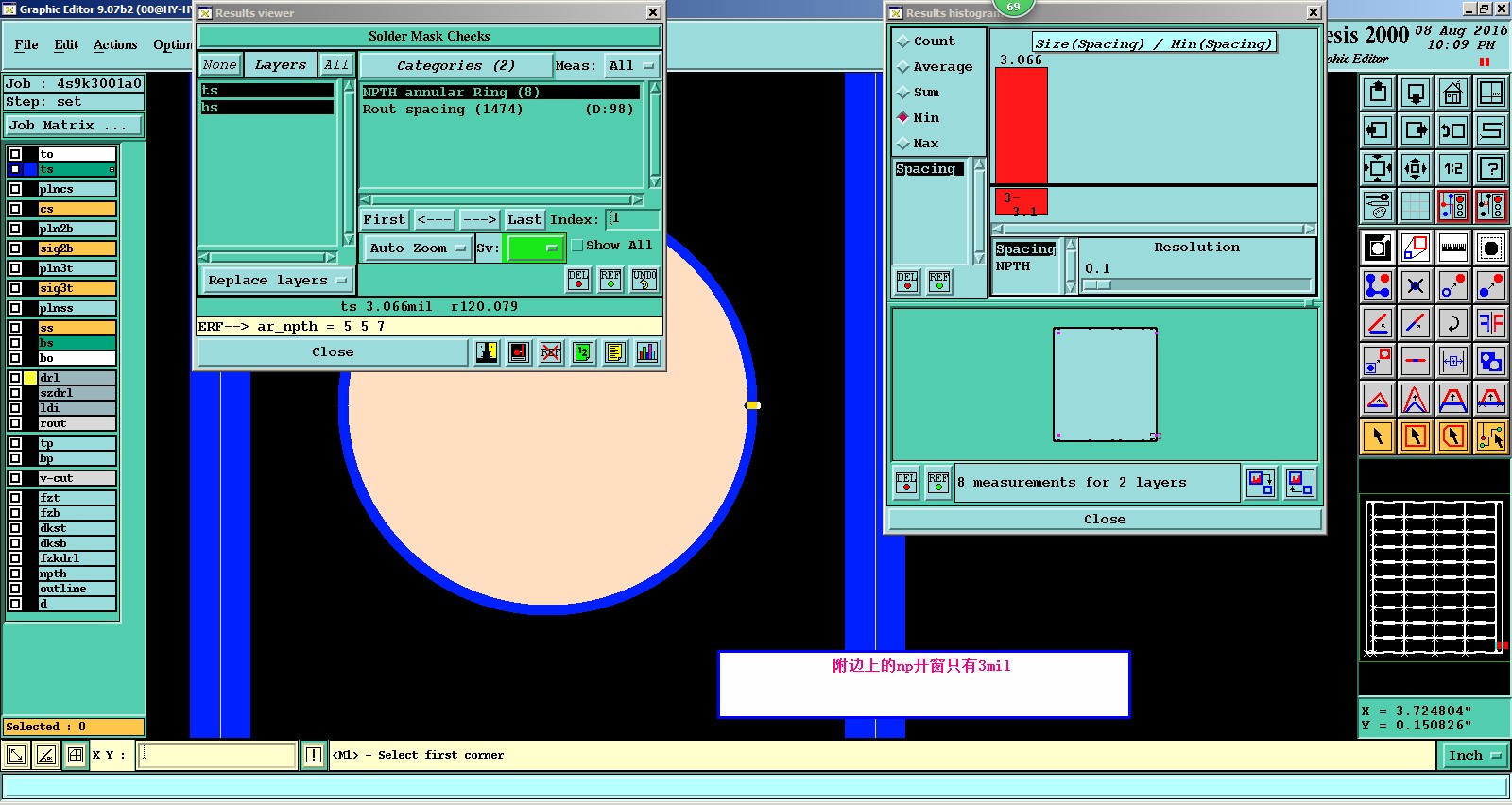Click the net select arrow icon
This screenshot has height=805, width=1512.
(1491, 437)
